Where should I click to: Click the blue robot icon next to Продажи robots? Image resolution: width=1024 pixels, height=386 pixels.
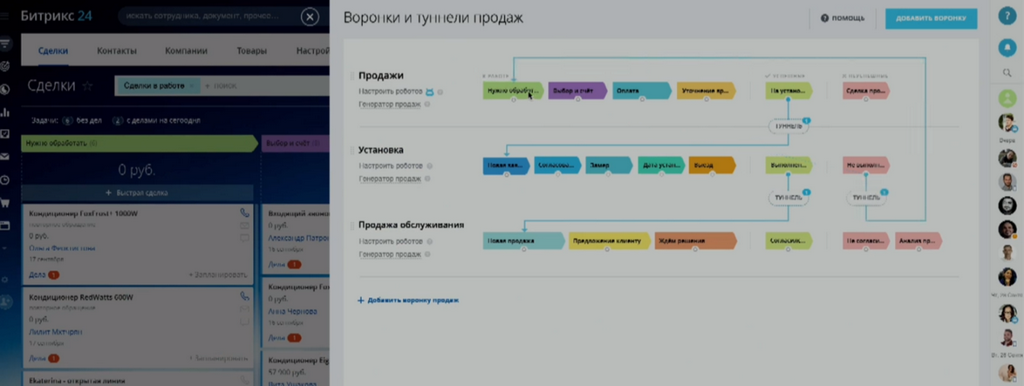click(x=430, y=92)
